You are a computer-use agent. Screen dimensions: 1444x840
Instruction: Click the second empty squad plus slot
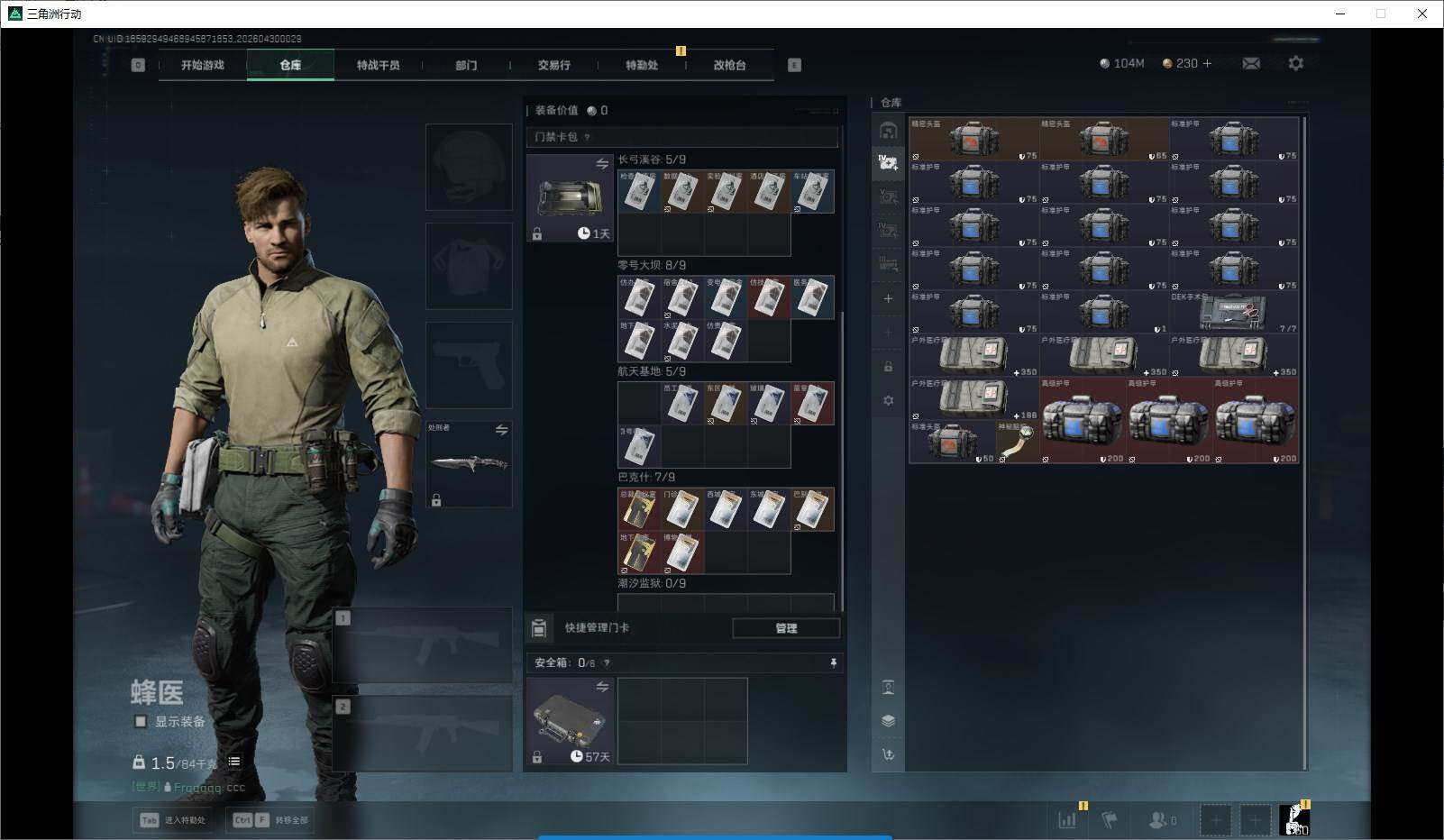point(1255,820)
